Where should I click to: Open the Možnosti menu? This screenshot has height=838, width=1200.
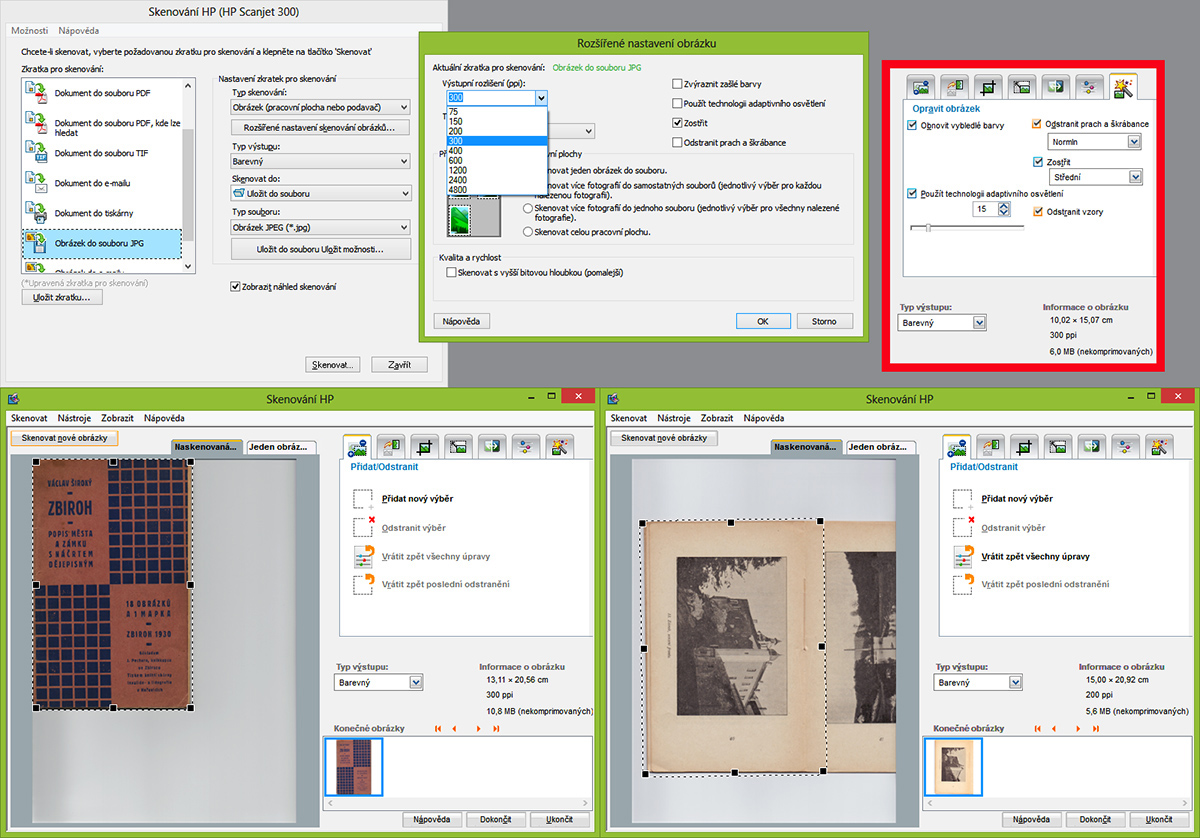29,31
